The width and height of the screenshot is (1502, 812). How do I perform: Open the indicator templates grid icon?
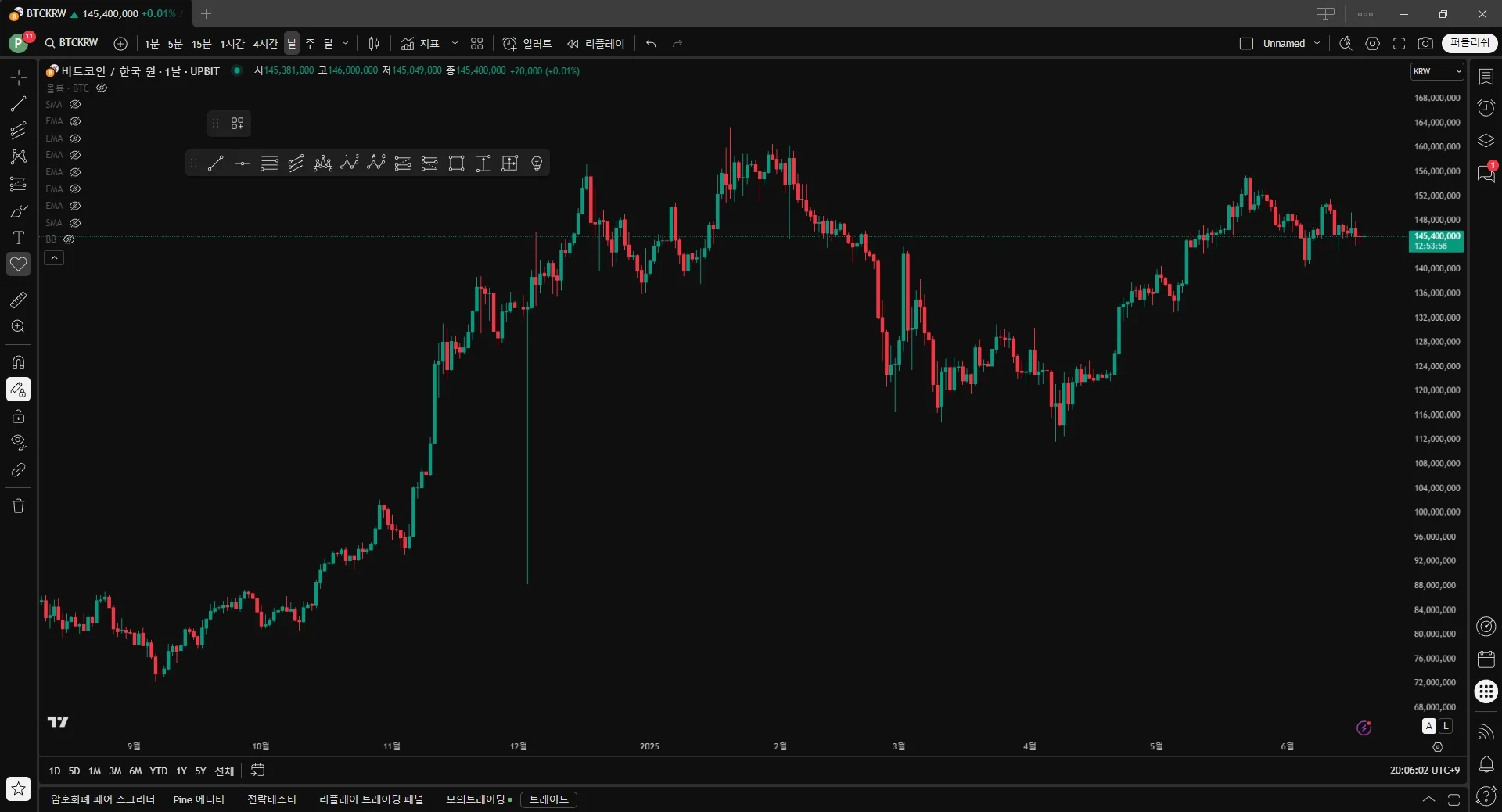pos(477,44)
